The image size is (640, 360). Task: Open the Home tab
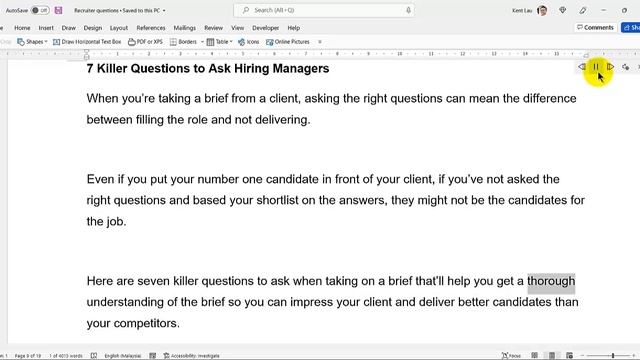click(x=22, y=28)
